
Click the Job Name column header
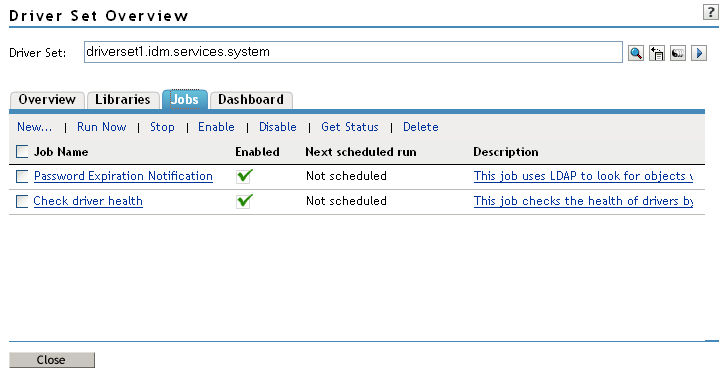click(x=61, y=152)
